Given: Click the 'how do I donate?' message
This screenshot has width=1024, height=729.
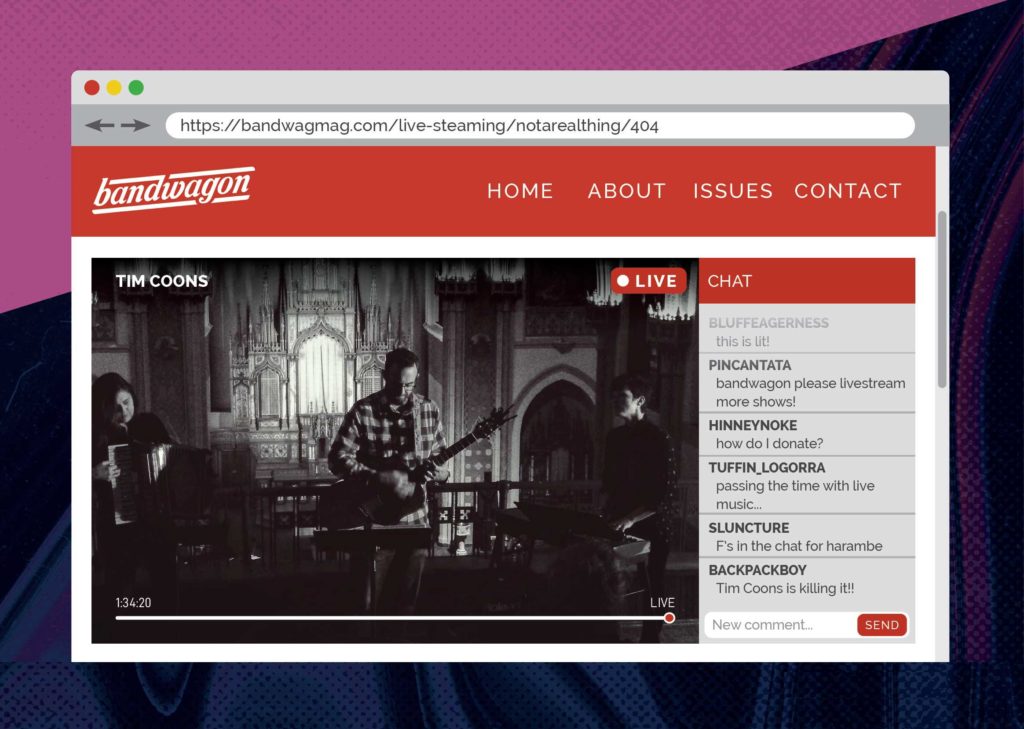Looking at the screenshot, I should pyautogui.click(x=769, y=444).
